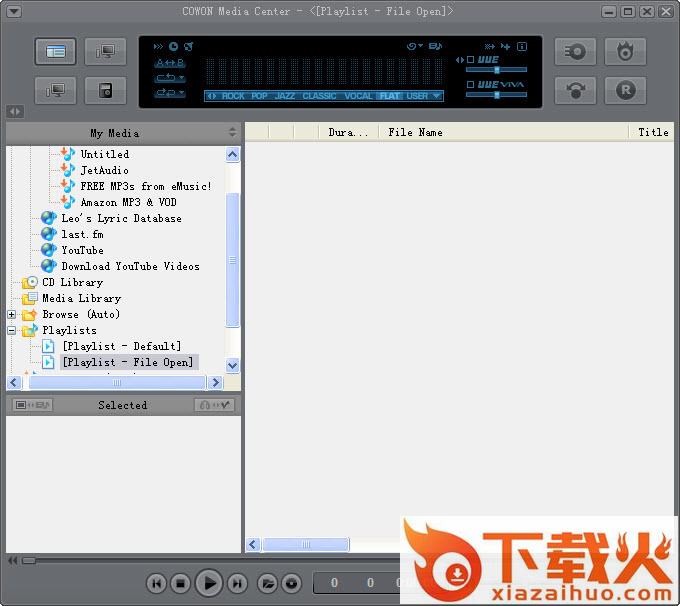Select the VOCAL equalizer preset

358,96
